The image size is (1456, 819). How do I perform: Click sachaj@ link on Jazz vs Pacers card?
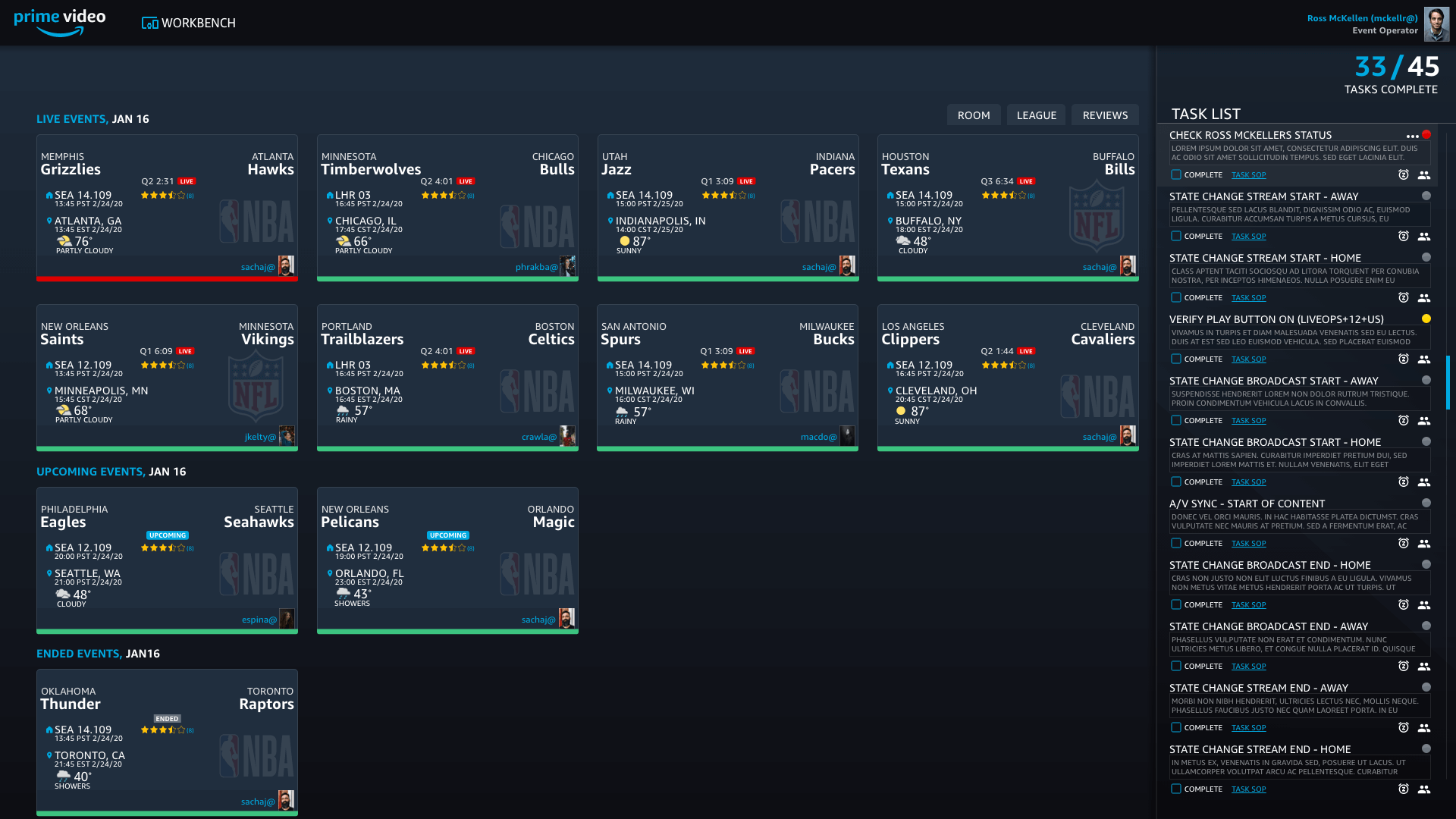pos(819,267)
